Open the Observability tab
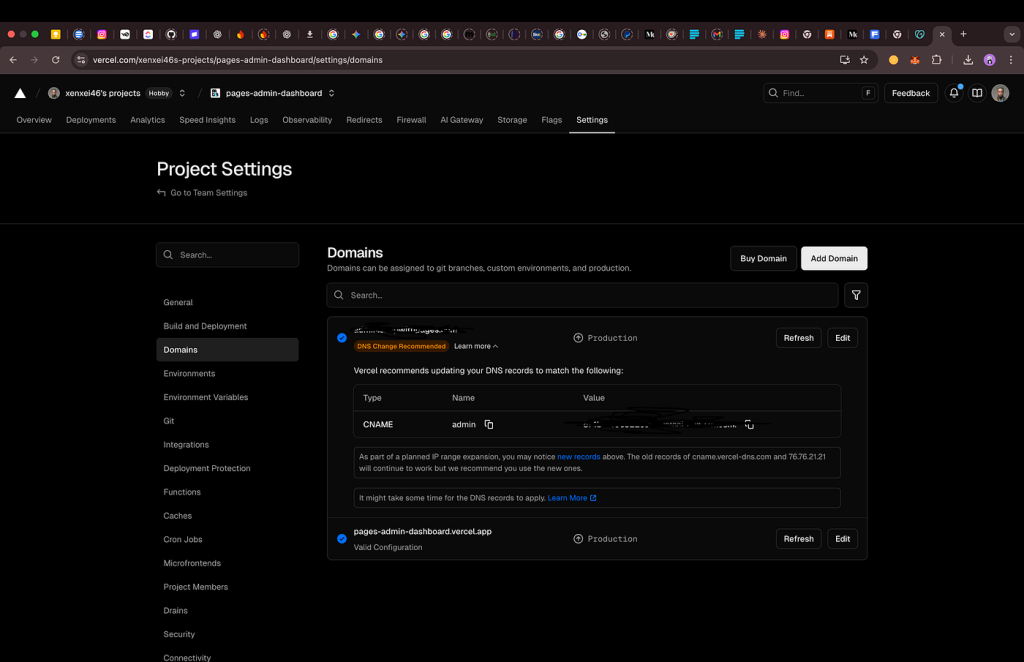Image resolution: width=1024 pixels, height=662 pixels. point(307,120)
